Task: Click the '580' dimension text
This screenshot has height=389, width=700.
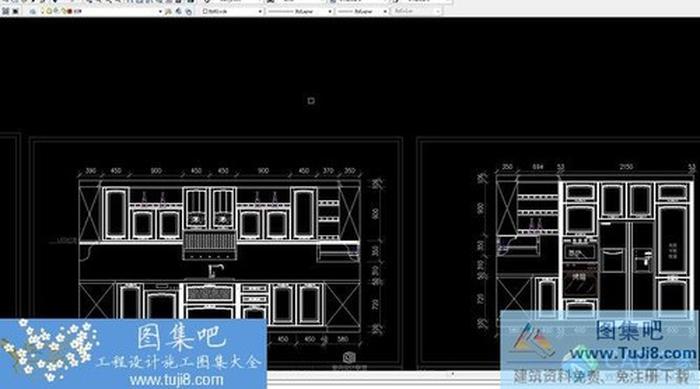Action: [x=342, y=339]
